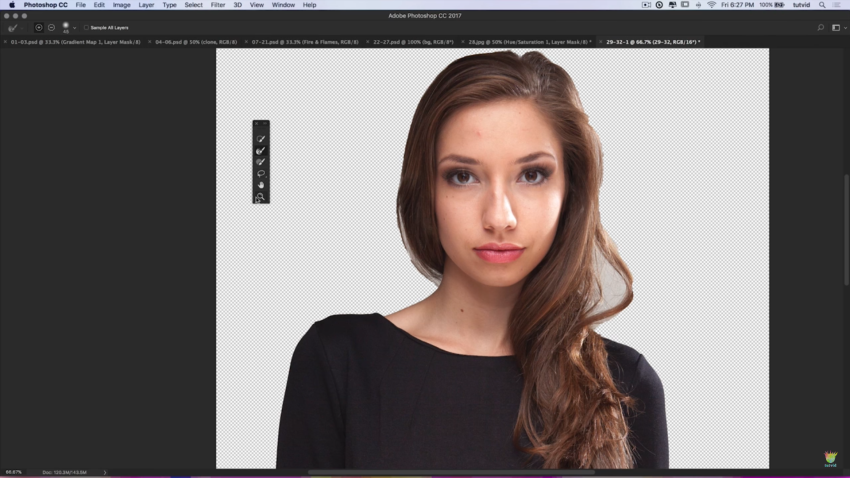Switch to the 22-27.psd document tab
This screenshot has height=478, width=850.
coord(413,42)
